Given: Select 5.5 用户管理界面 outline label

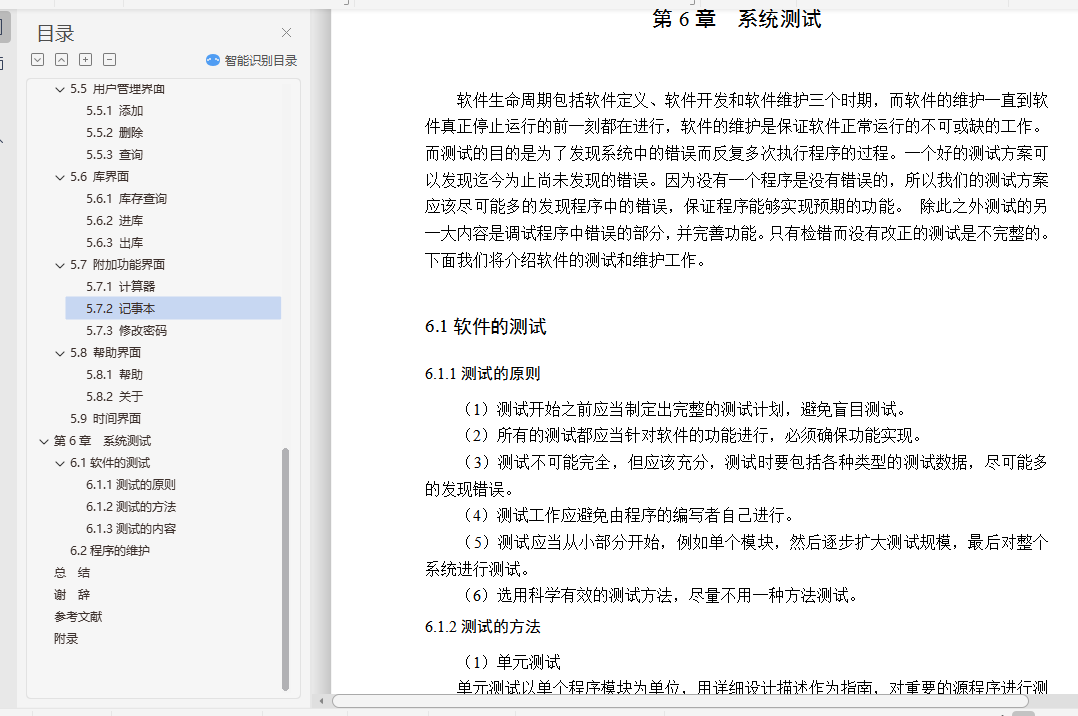Looking at the screenshot, I should (x=118, y=89).
